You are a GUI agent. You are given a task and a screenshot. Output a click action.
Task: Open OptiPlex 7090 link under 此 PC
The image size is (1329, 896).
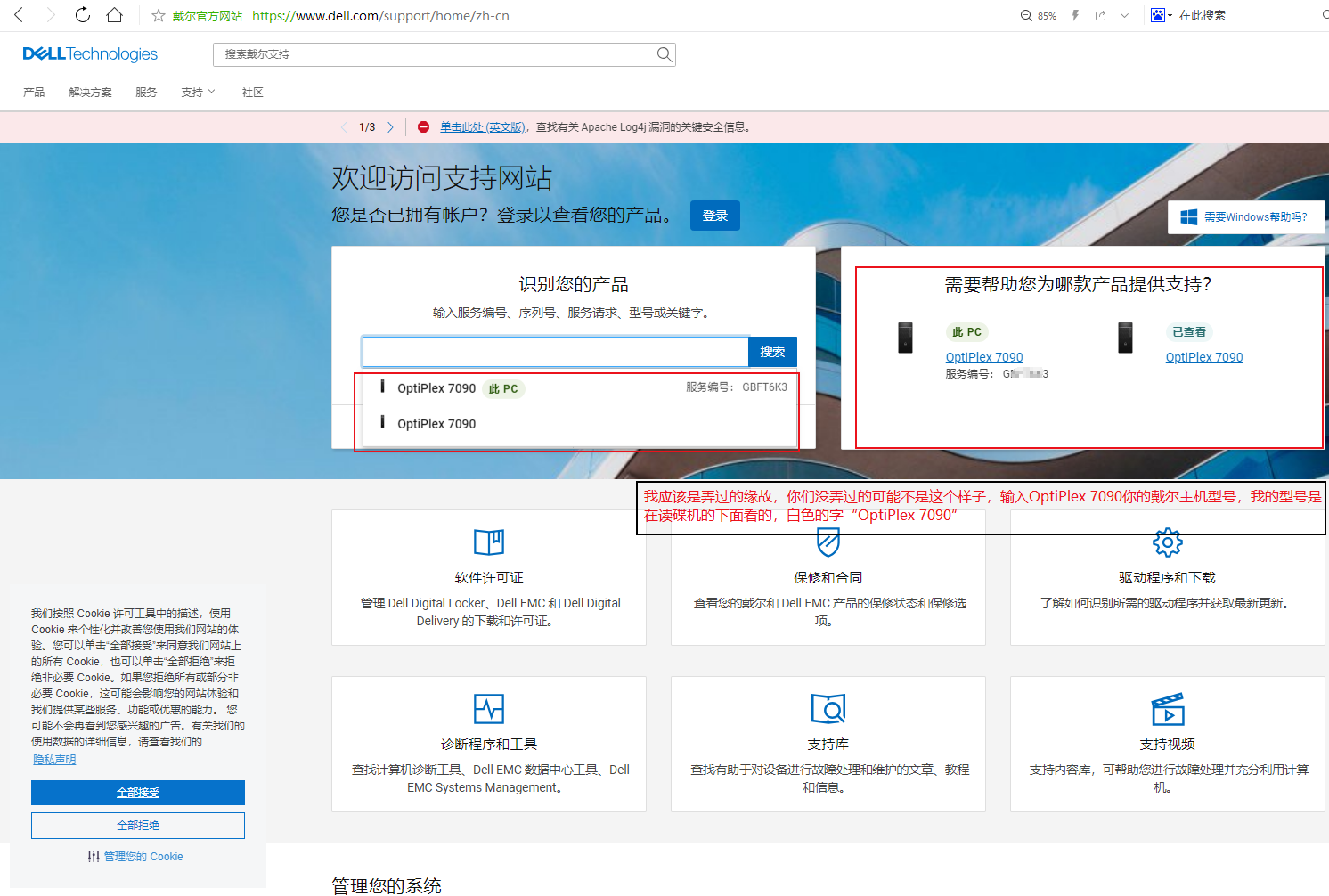pyautogui.click(x=984, y=357)
